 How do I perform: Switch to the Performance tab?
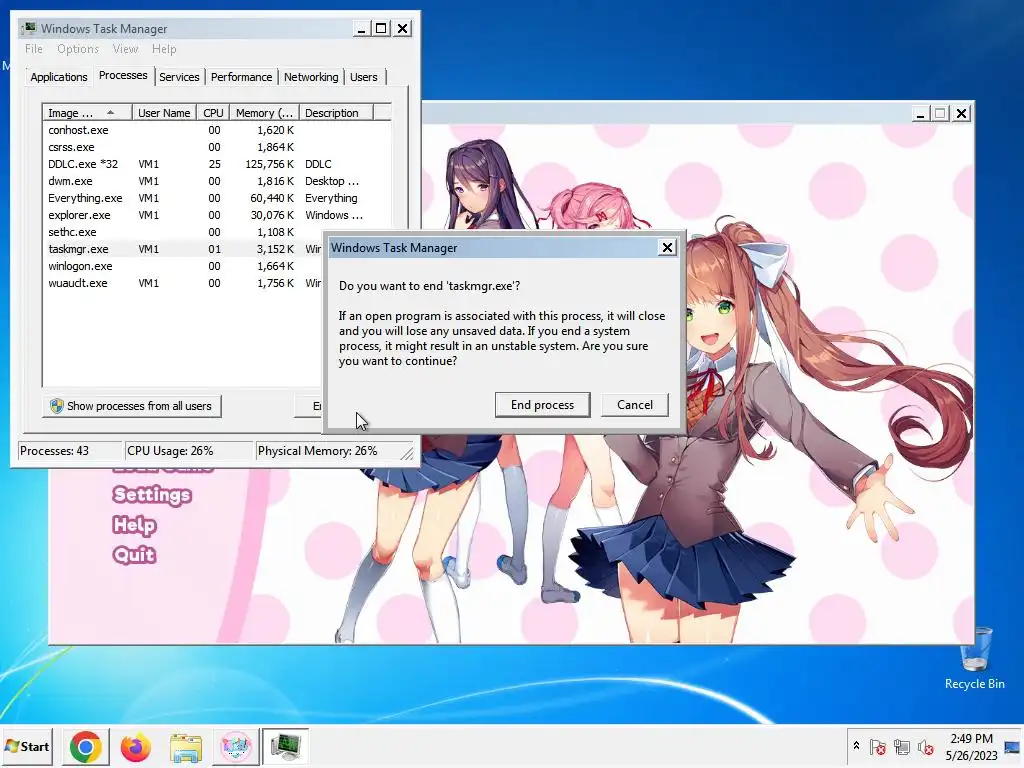coord(241,77)
